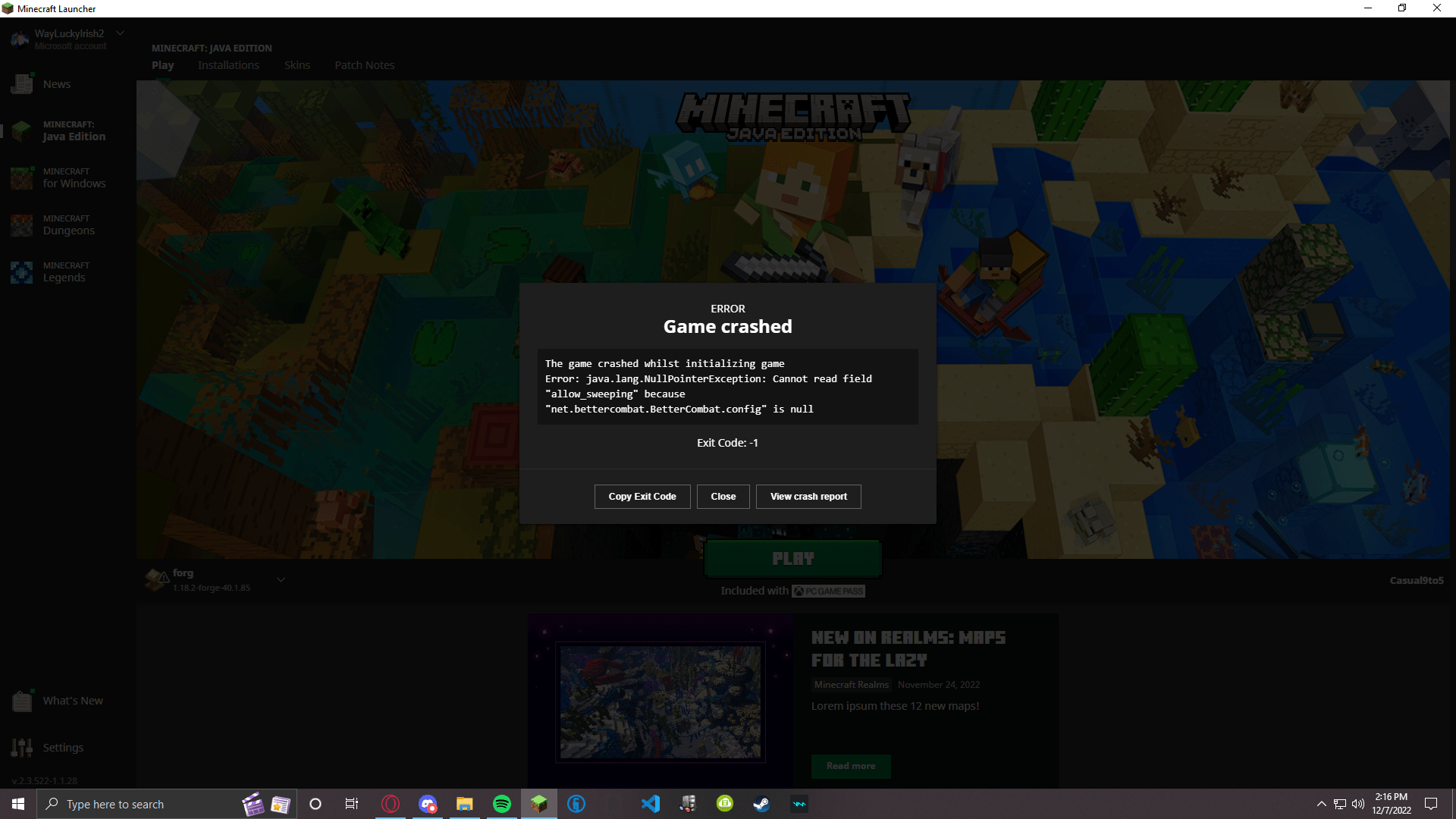Open Minecraft Legends icon
This screenshot has width=1456, height=819.
(x=22, y=272)
